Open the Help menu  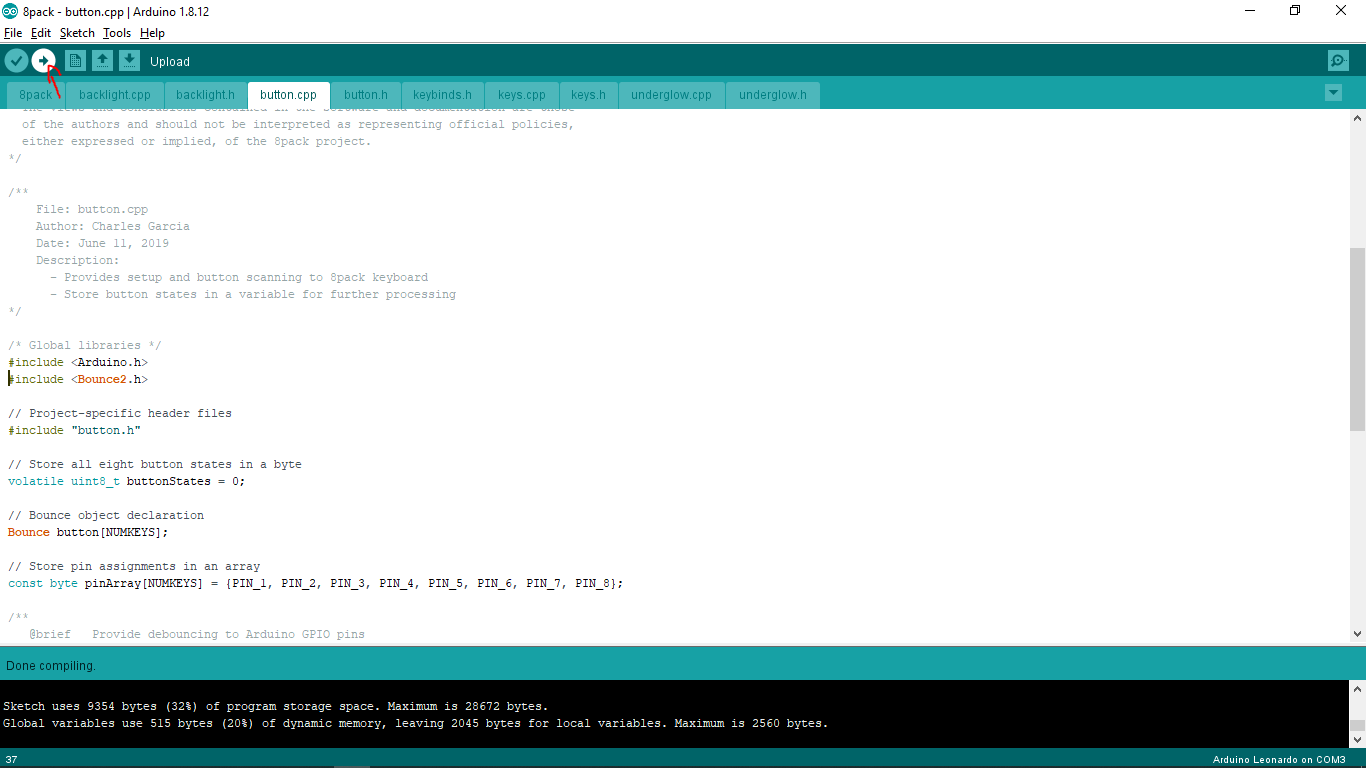pyautogui.click(x=153, y=33)
